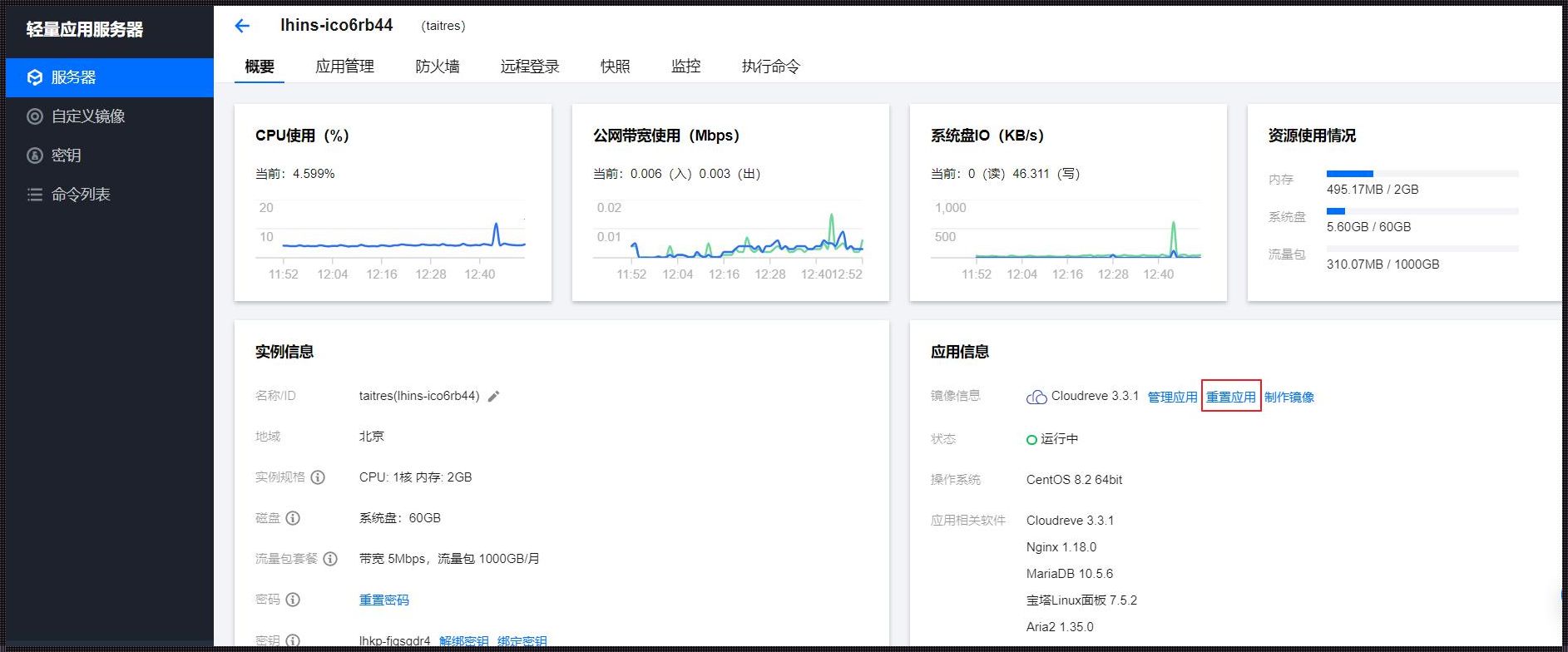Image resolution: width=1568 pixels, height=652 pixels.
Task: Click the Cloudreve cloud icon
Action: (x=1036, y=397)
